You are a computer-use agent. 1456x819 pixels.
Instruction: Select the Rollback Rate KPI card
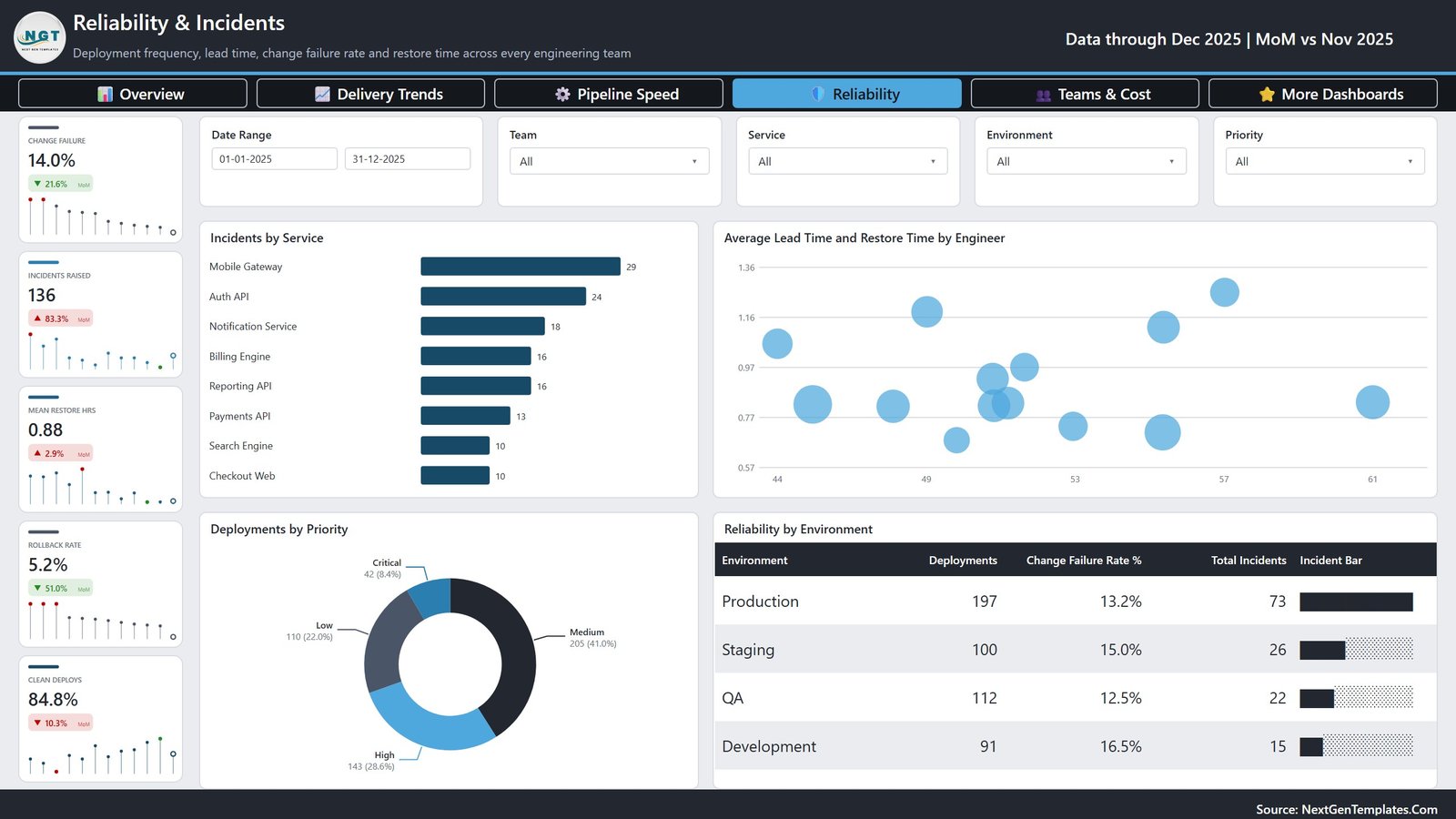[101, 584]
